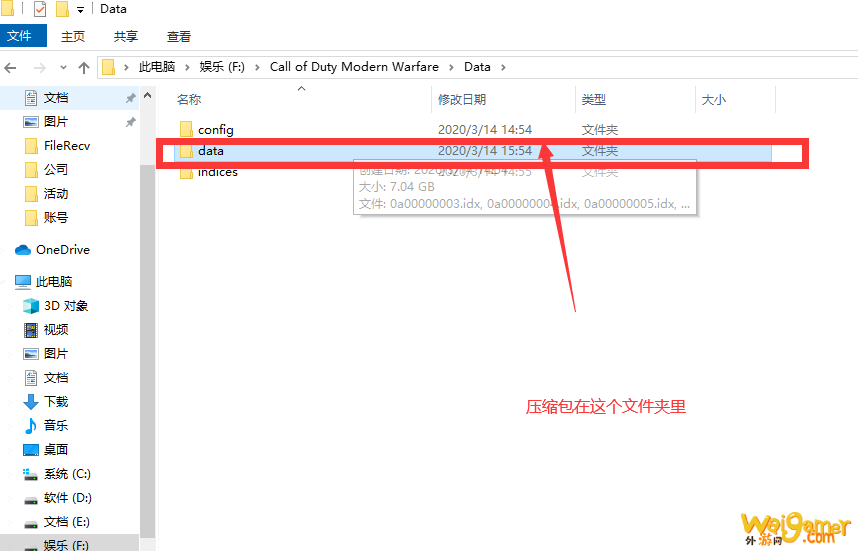This screenshot has width=858, height=551.
Task: Expand the chevron after 娱乐 (F:) breadcrumb
Action: point(257,67)
